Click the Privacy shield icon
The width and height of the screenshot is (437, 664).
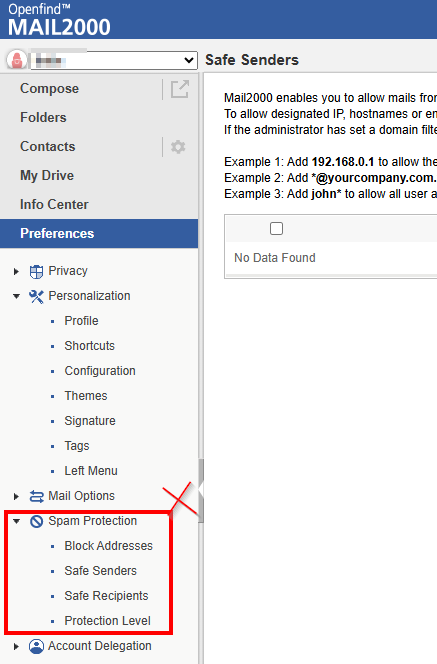(x=36, y=271)
